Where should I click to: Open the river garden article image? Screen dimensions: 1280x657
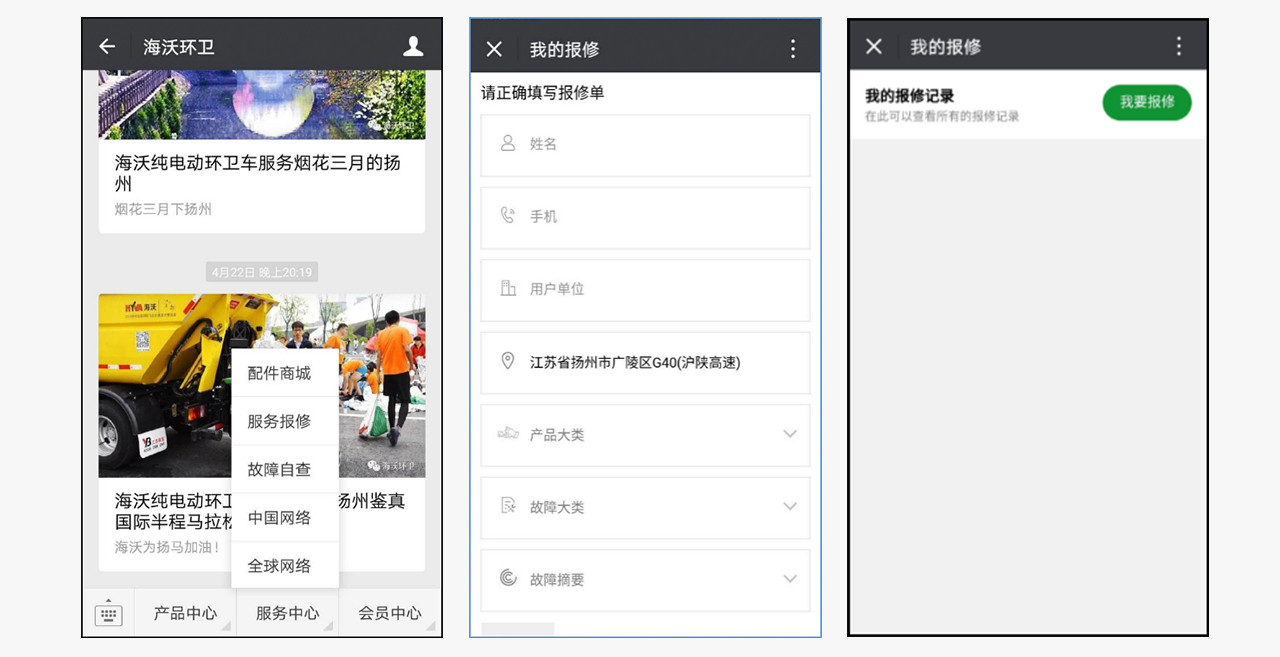click(x=262, y=104)
